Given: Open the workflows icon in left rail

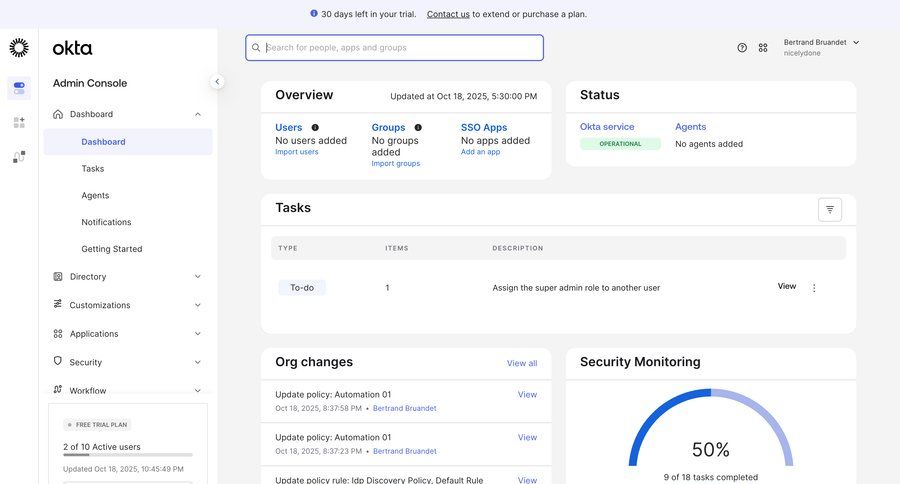Looking at the screenshot, I should tap(19, 157).
